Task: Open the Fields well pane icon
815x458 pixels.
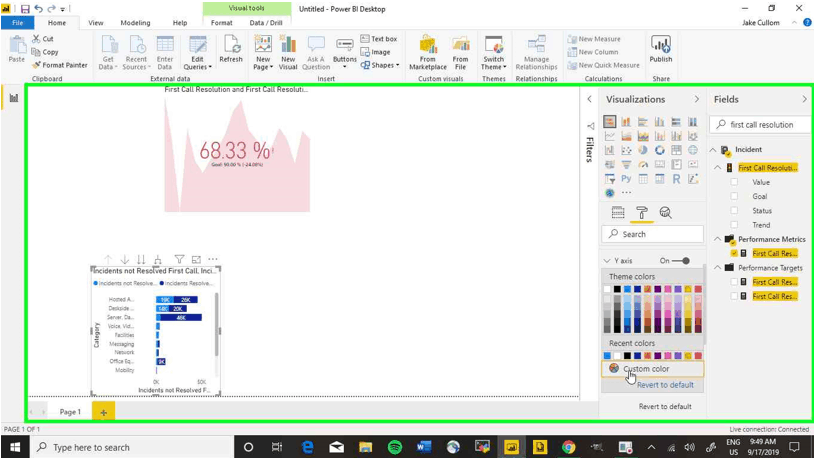Action: (618, 213)
